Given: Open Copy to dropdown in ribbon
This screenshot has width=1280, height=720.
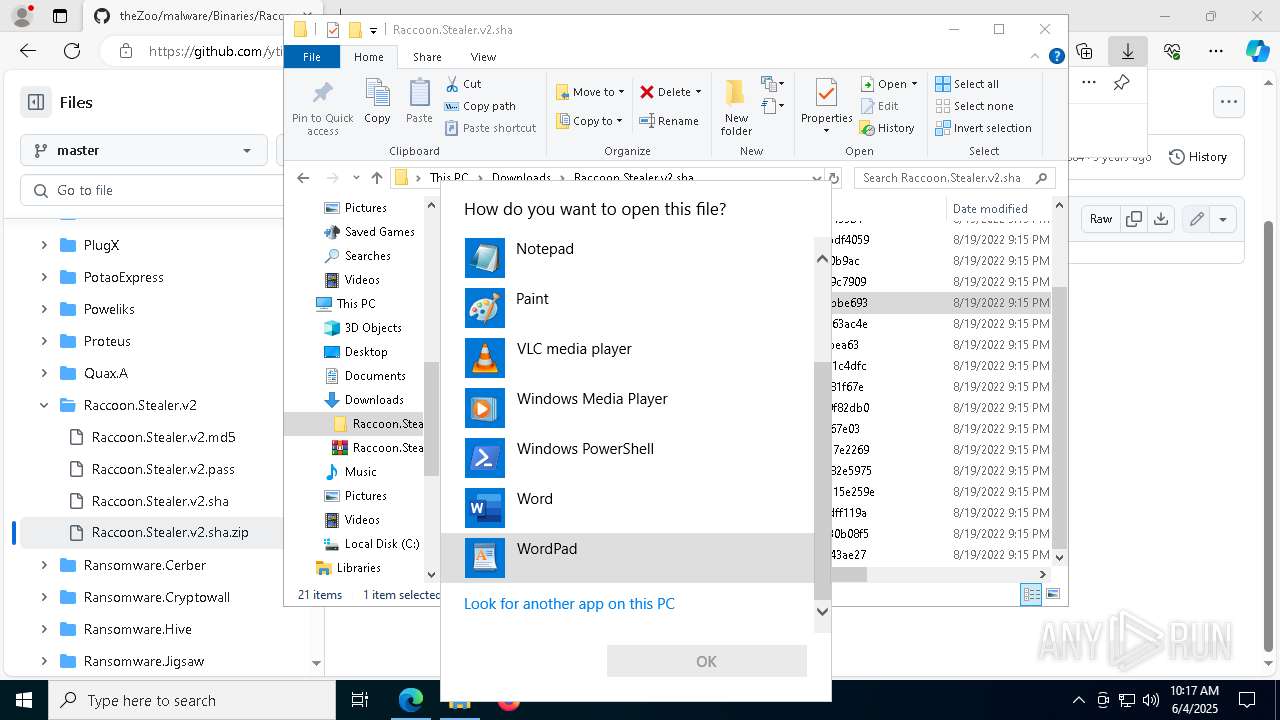Looking at the screenshot, I should (589, 121).
